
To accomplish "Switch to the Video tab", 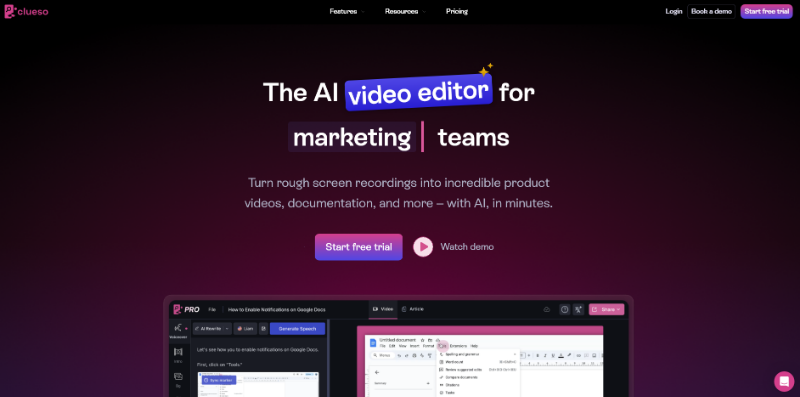I will tap(383, 309).
